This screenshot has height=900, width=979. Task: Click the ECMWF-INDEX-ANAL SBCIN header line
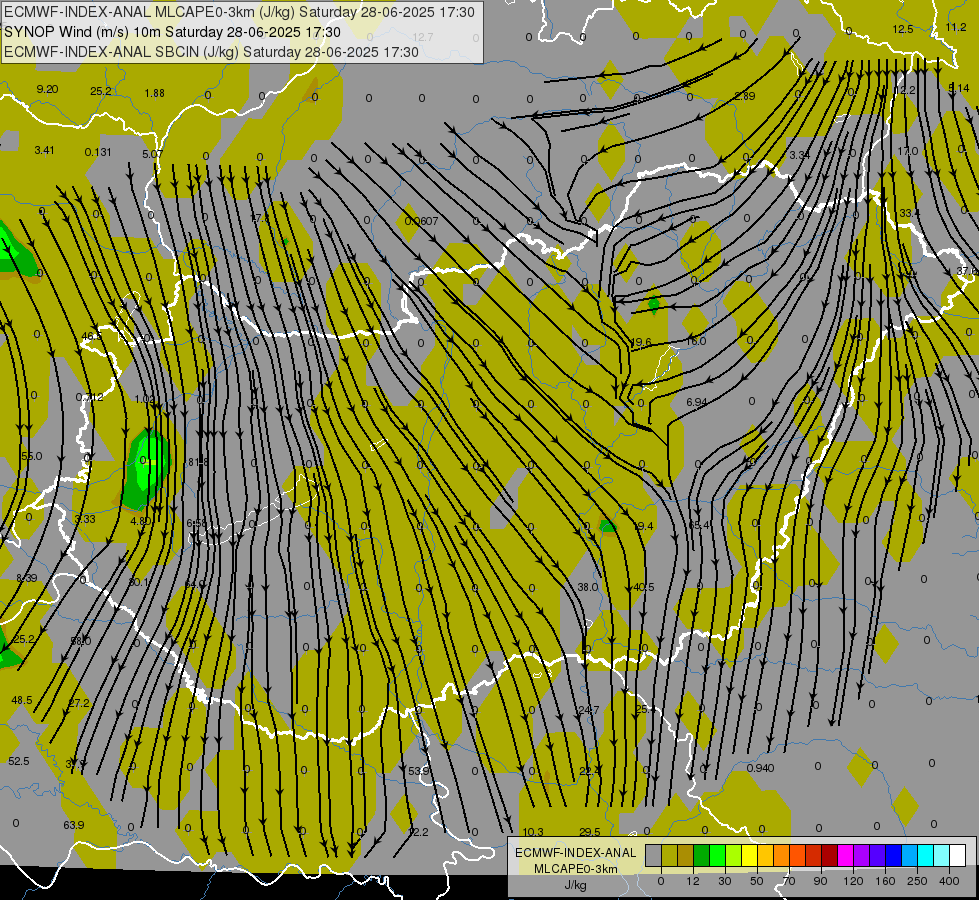211,52
